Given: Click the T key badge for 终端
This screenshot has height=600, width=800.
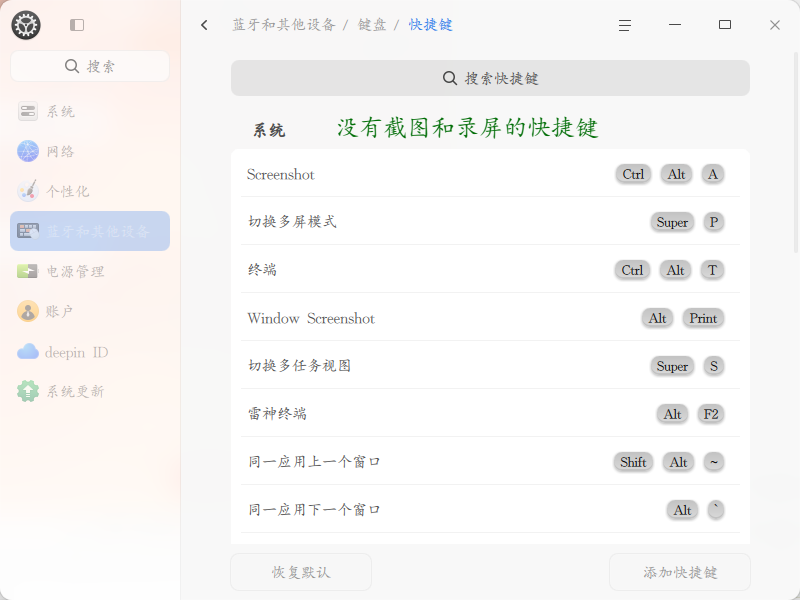Looking at the screenshot, I should click(713, 270).
